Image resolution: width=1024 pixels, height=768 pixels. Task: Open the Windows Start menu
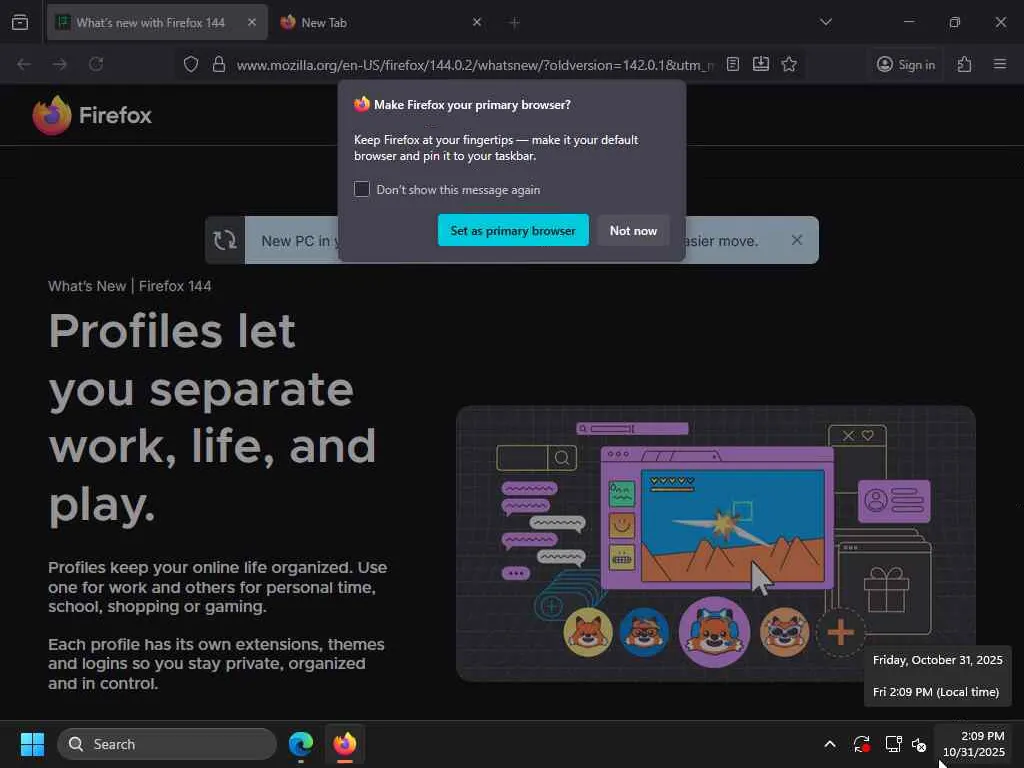pos(32,744)
